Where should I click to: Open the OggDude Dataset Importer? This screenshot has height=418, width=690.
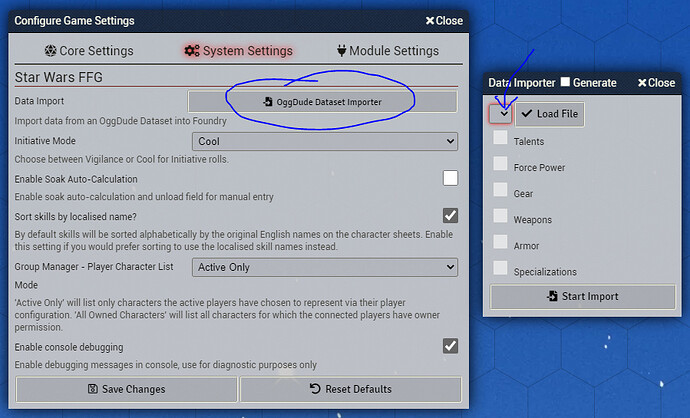(323, 102)
